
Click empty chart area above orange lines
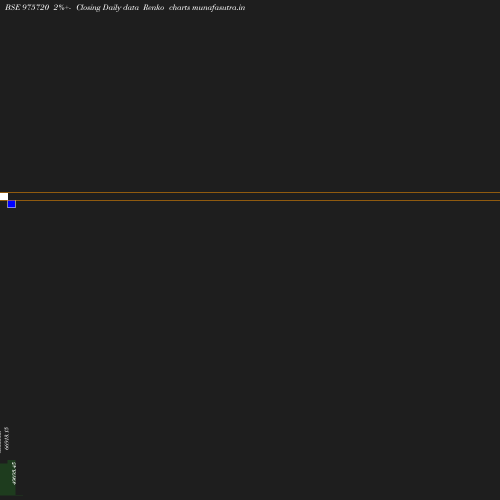tap(250, 100)
